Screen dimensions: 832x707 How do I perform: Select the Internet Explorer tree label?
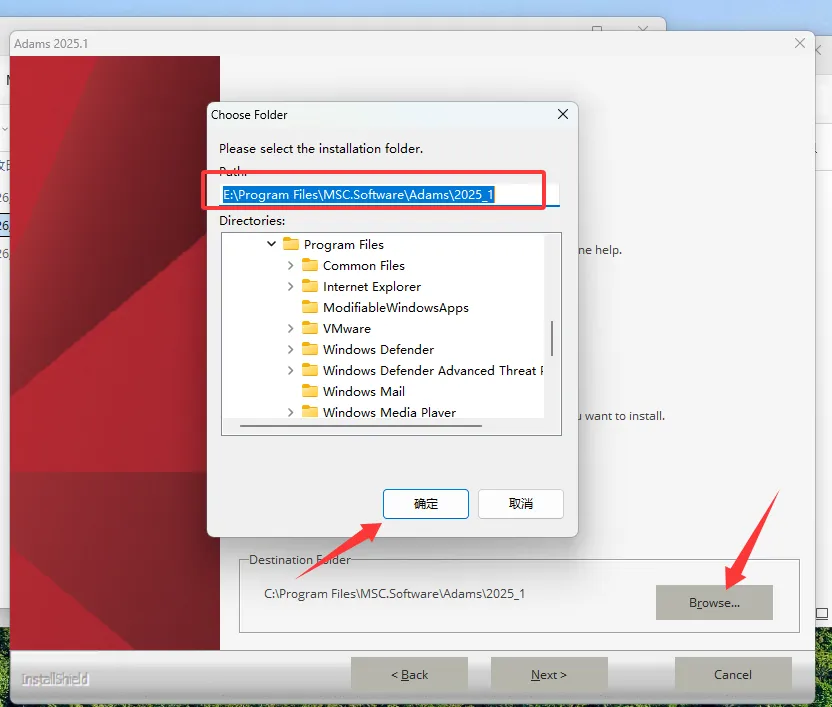[x=371, y=287]
